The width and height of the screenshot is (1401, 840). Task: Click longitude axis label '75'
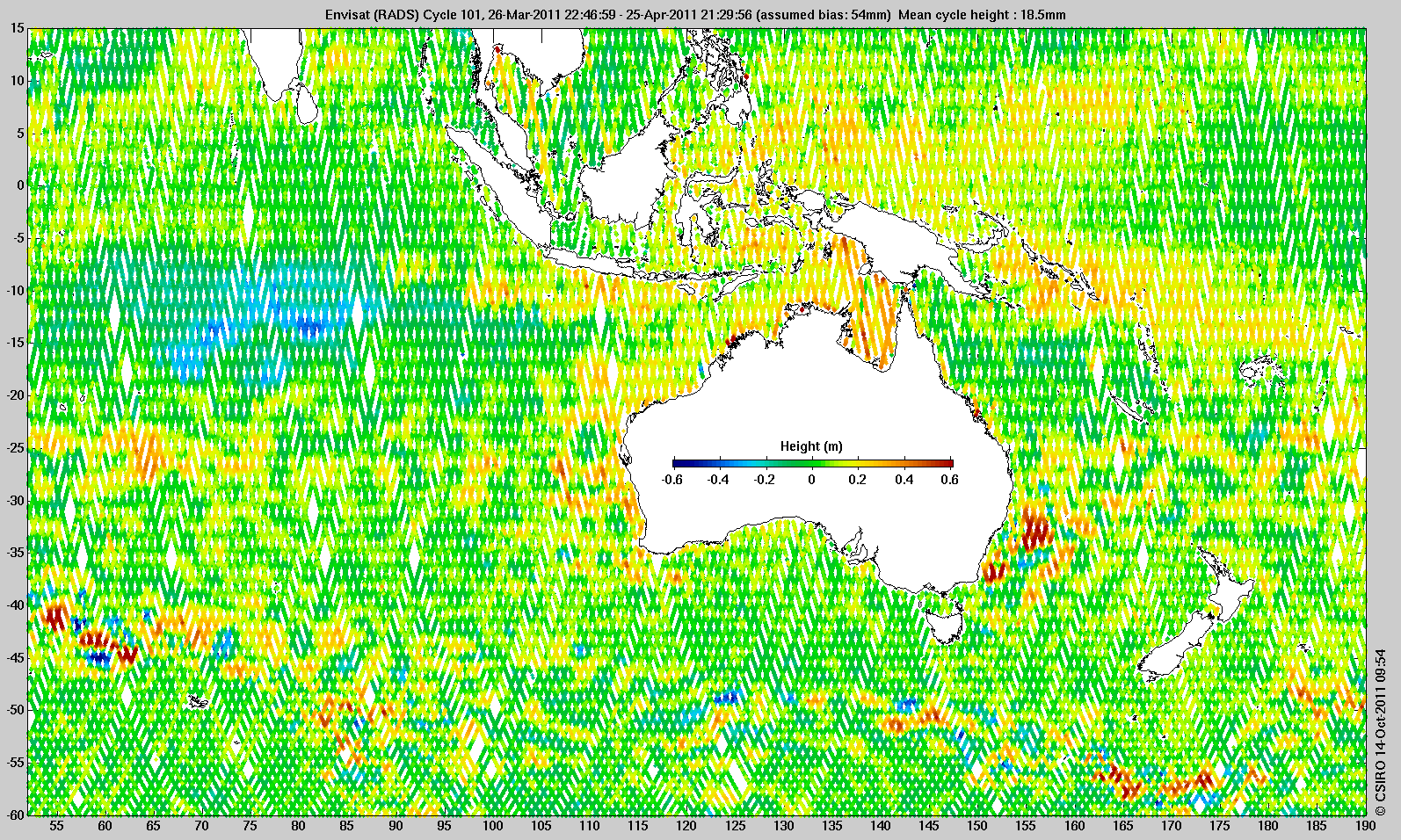(x=250, y=825)
